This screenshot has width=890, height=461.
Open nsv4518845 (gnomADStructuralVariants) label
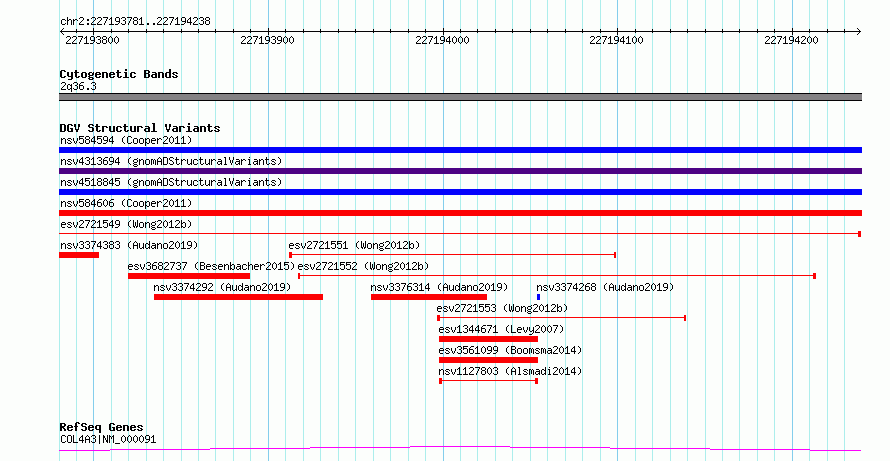click(x=171, y=182)
